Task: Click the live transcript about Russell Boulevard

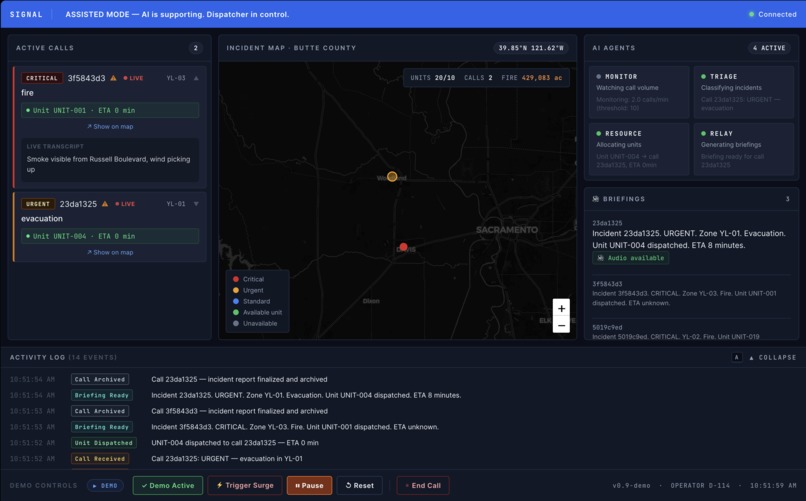Action: [x=110, y=160]
